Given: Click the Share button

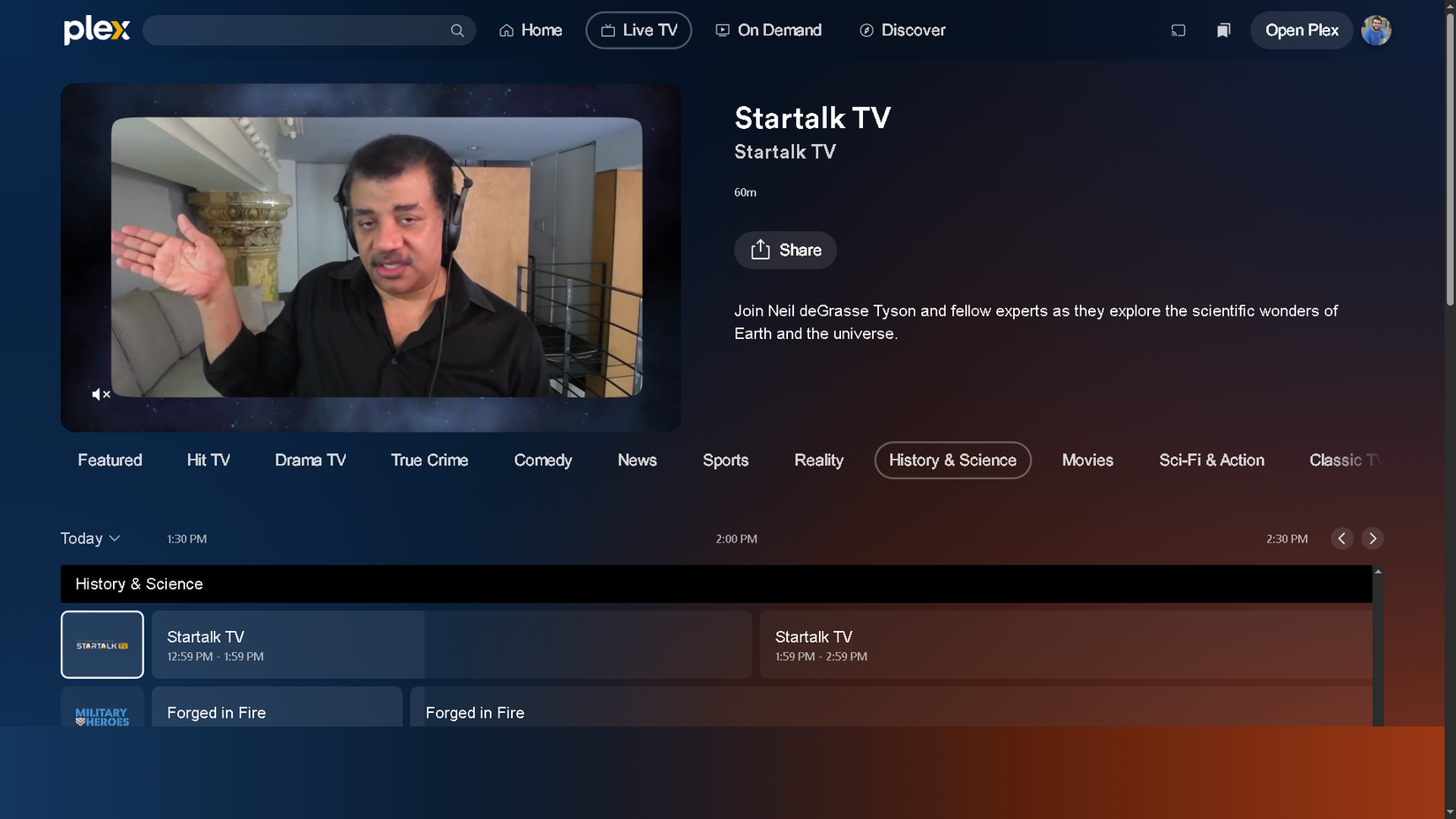Looking at the screenshot, I should pyautogui.click(x=784, y=250).
